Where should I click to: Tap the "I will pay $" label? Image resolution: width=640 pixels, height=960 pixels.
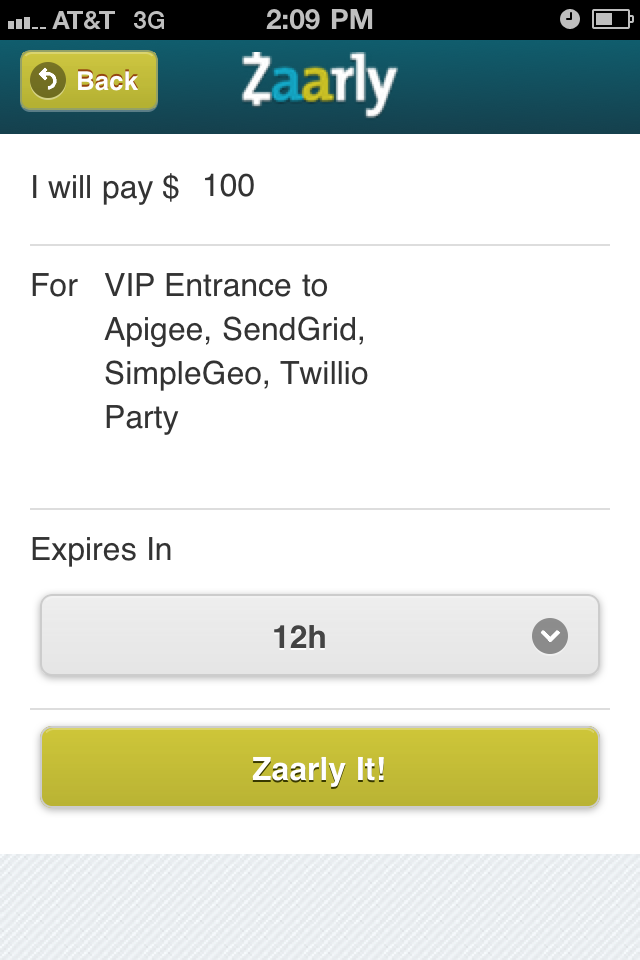(105, 187)
